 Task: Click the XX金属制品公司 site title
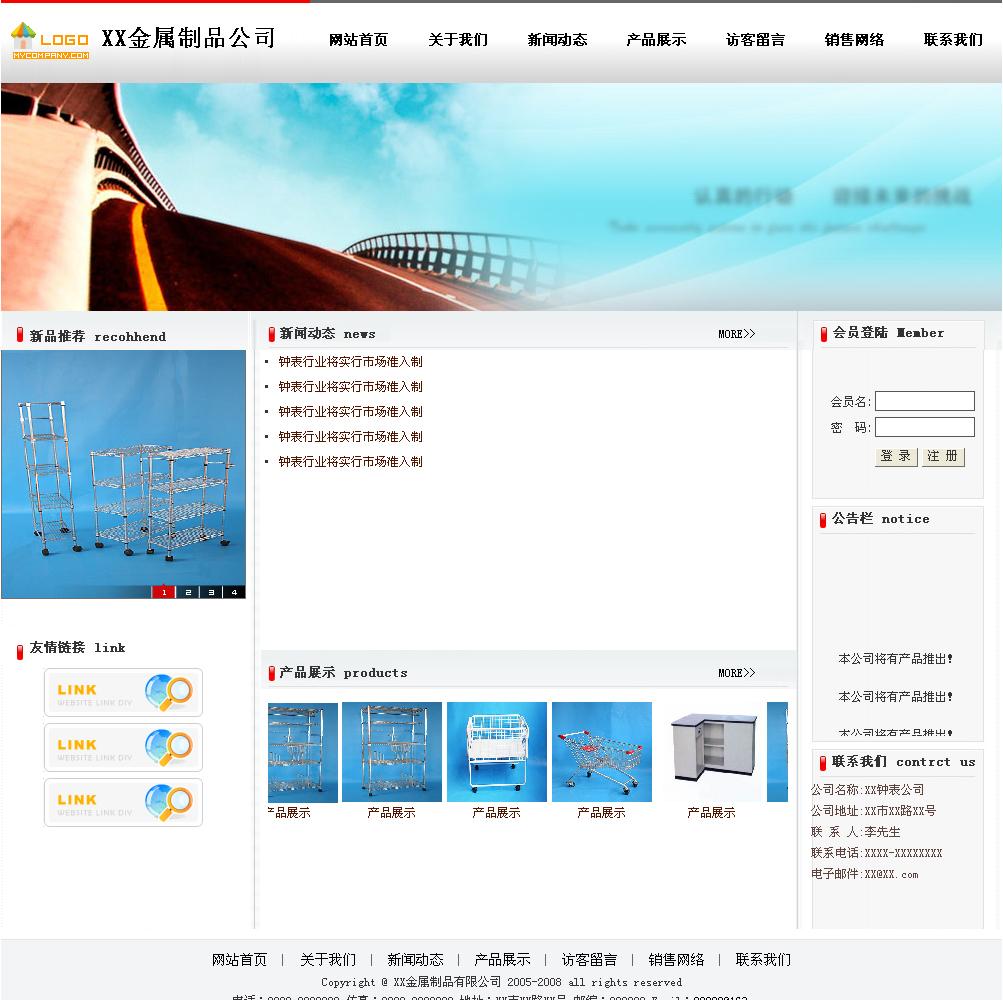(x=189, y=38)
